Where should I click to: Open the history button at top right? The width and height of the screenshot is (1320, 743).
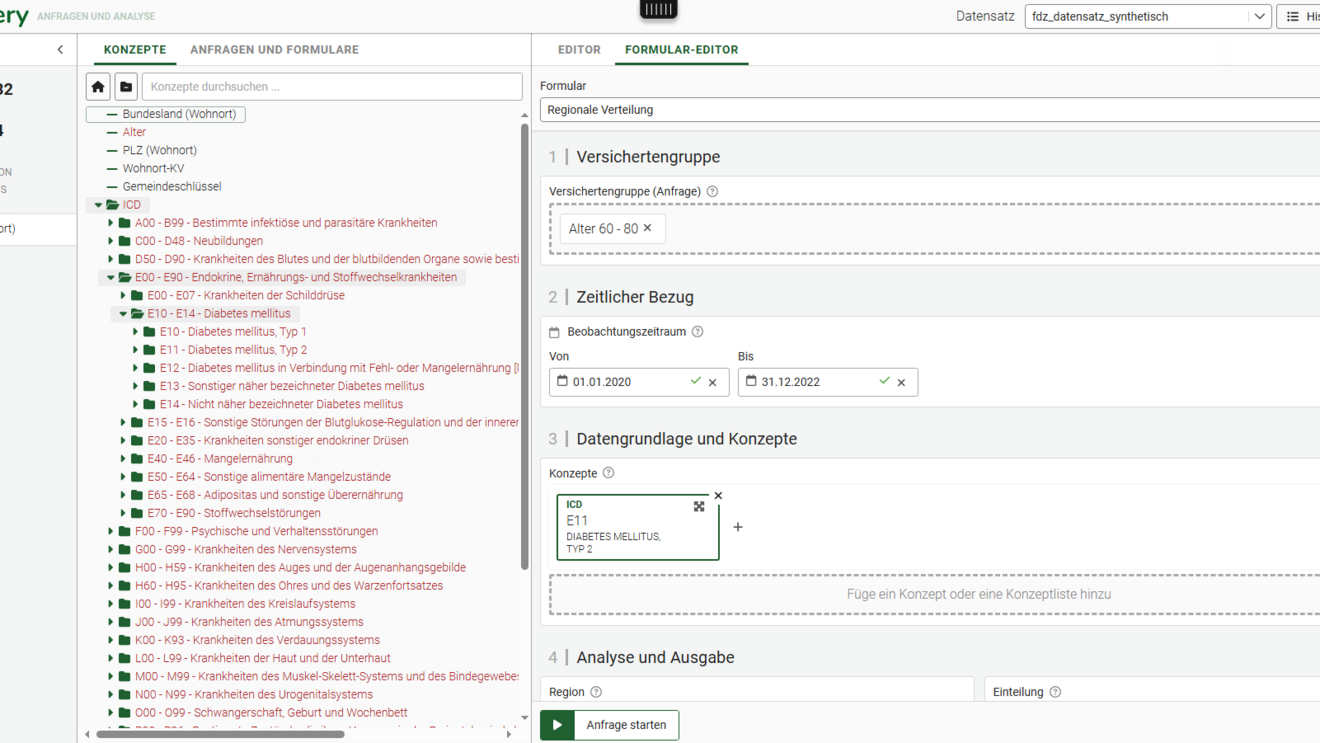(1299, 17)
